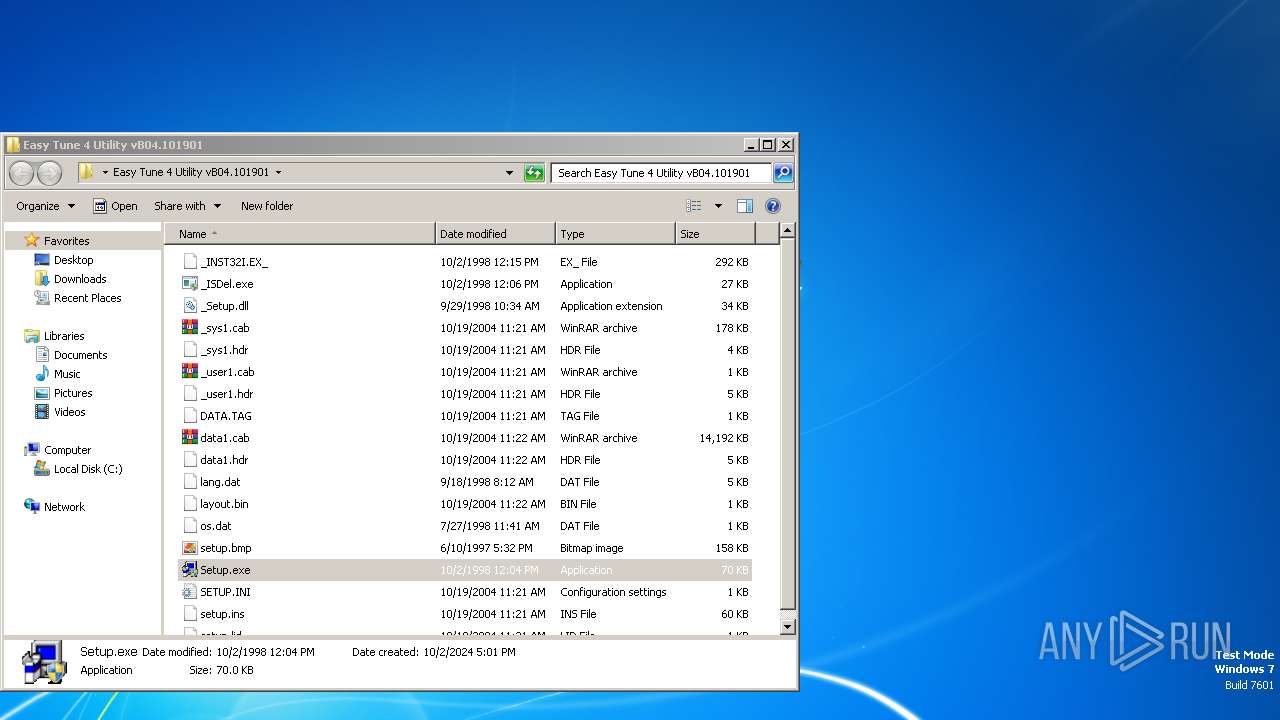The image size is (1280, 720).
Task: Select the layout.bin file
Action: (x=224, y=504)
